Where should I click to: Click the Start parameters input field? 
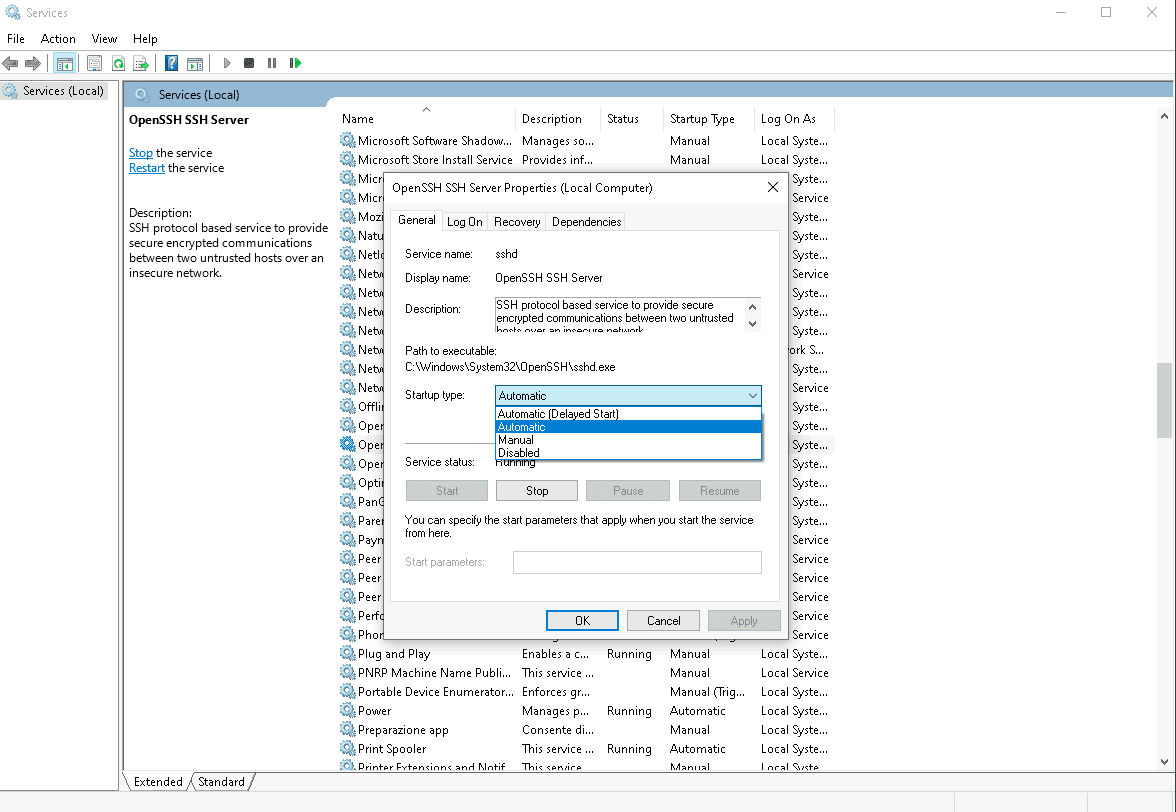(638, 562)
